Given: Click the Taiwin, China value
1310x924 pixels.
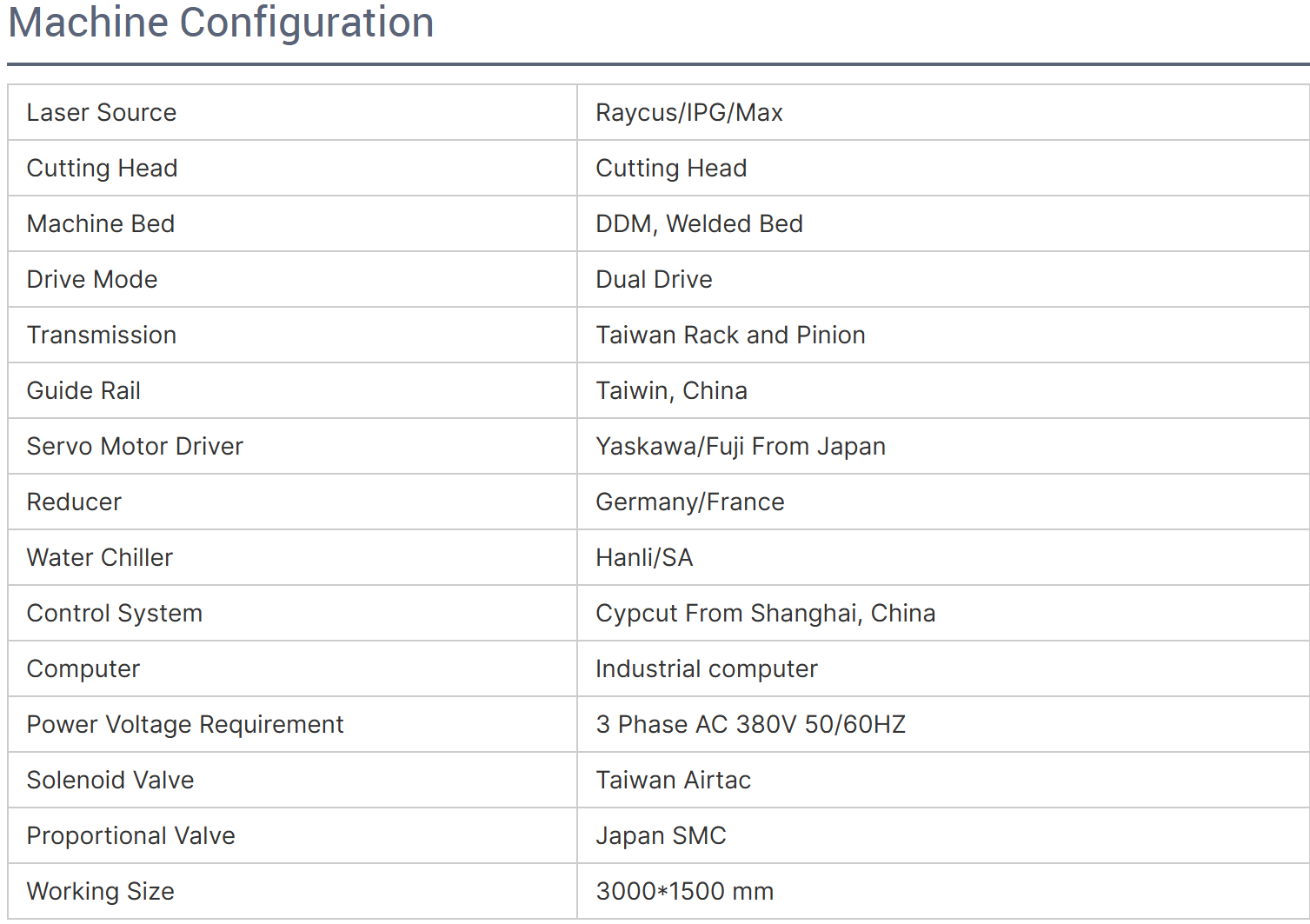Looking at the screenshot, I should 671,390.
